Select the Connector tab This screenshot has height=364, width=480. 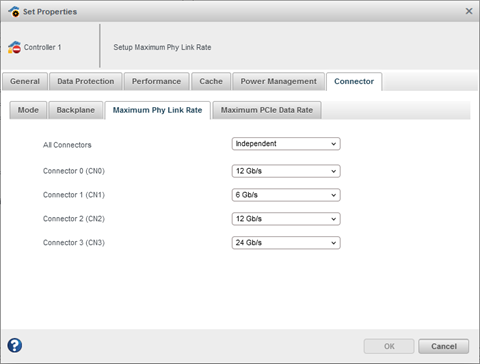354,81
